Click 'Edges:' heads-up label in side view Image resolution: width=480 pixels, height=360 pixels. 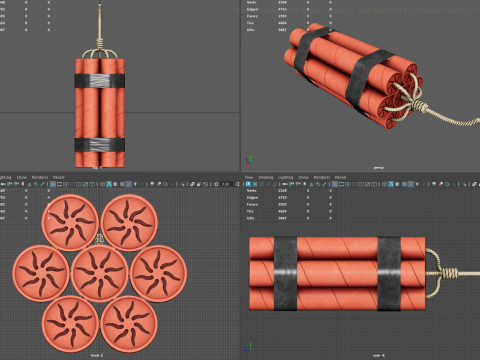point(252,198)
